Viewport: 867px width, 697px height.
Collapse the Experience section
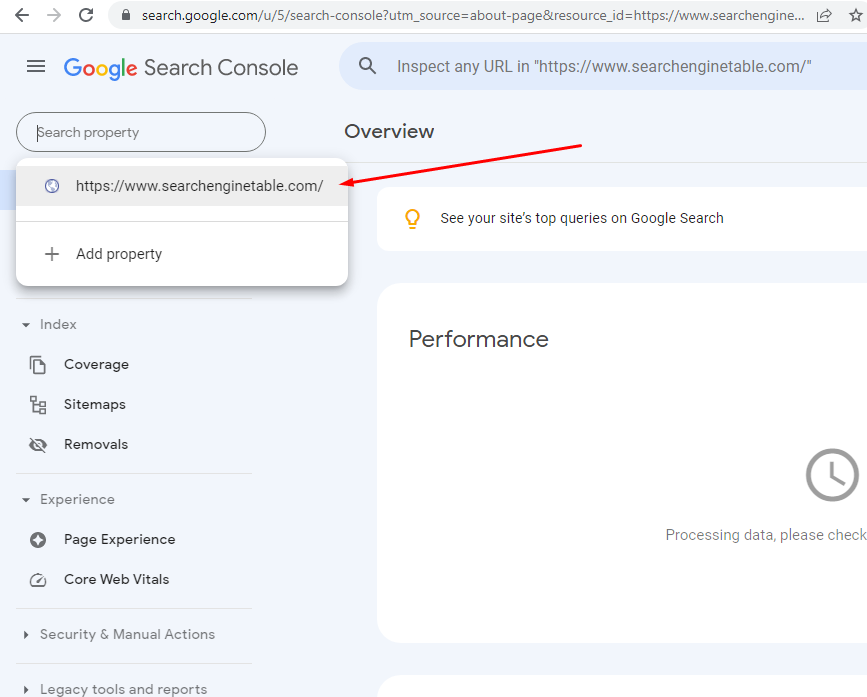(x=26, y=500)
